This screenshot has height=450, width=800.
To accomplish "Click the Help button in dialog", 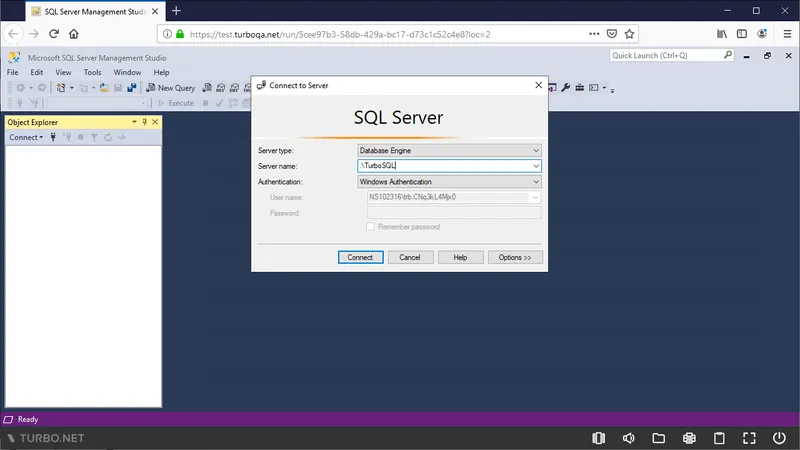I will click(460, 257).
